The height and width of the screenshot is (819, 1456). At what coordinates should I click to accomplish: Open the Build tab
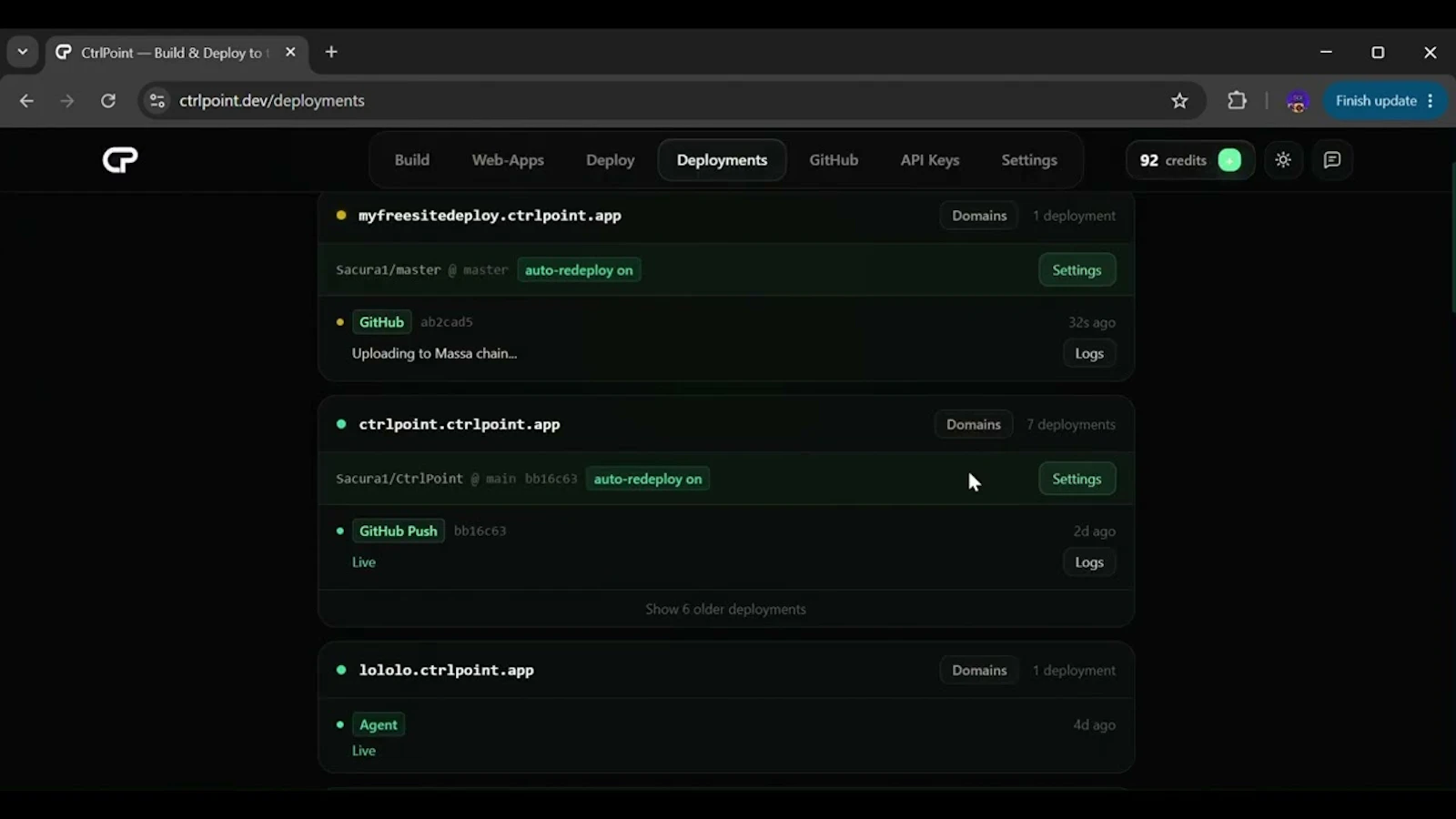[412, 160]
